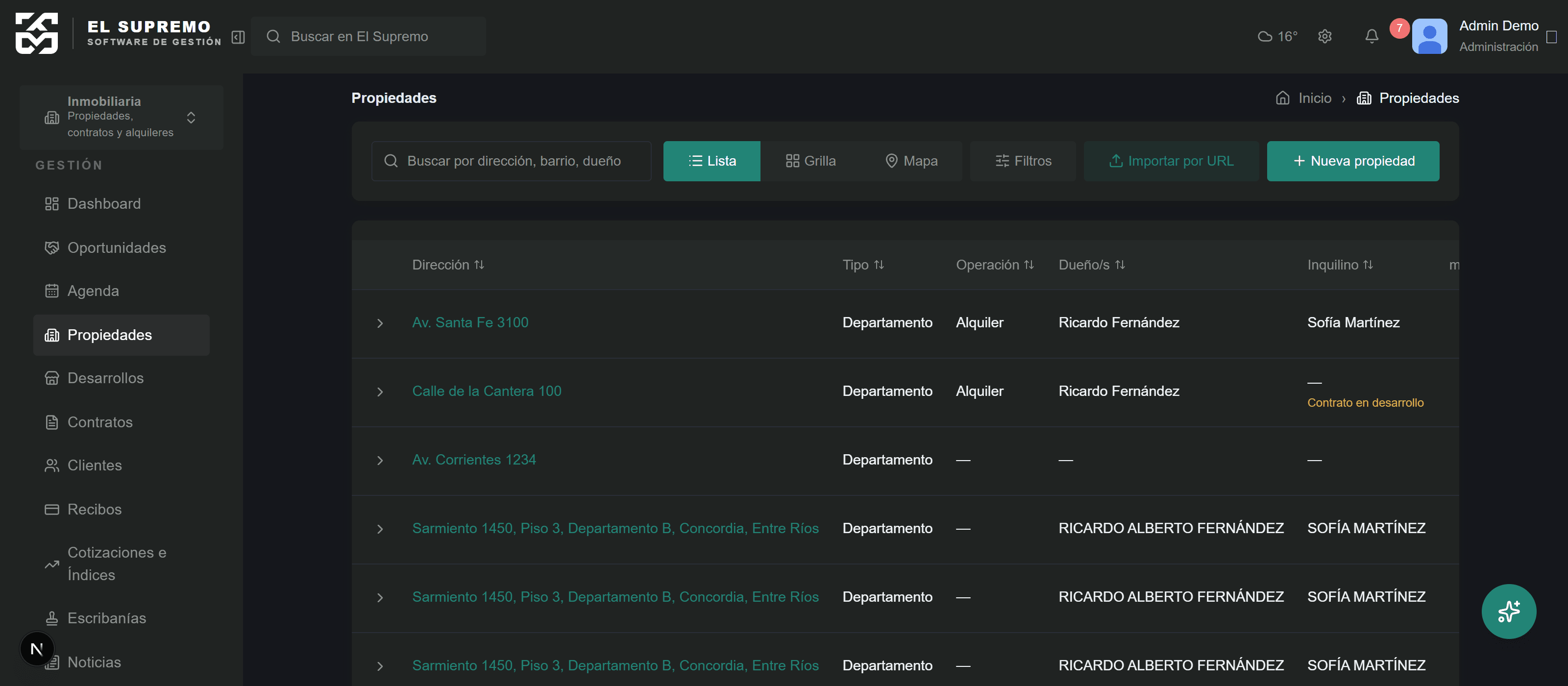Sort table by Inquilino column
Screen dimensions: 1568x686
(1340, 265)
